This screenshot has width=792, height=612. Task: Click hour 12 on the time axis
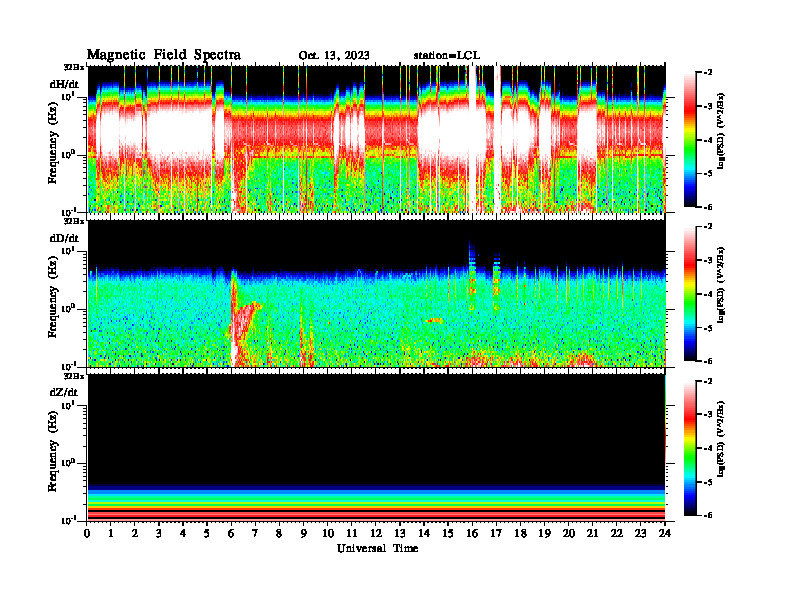pyautogui.click(x=376, y=533)
